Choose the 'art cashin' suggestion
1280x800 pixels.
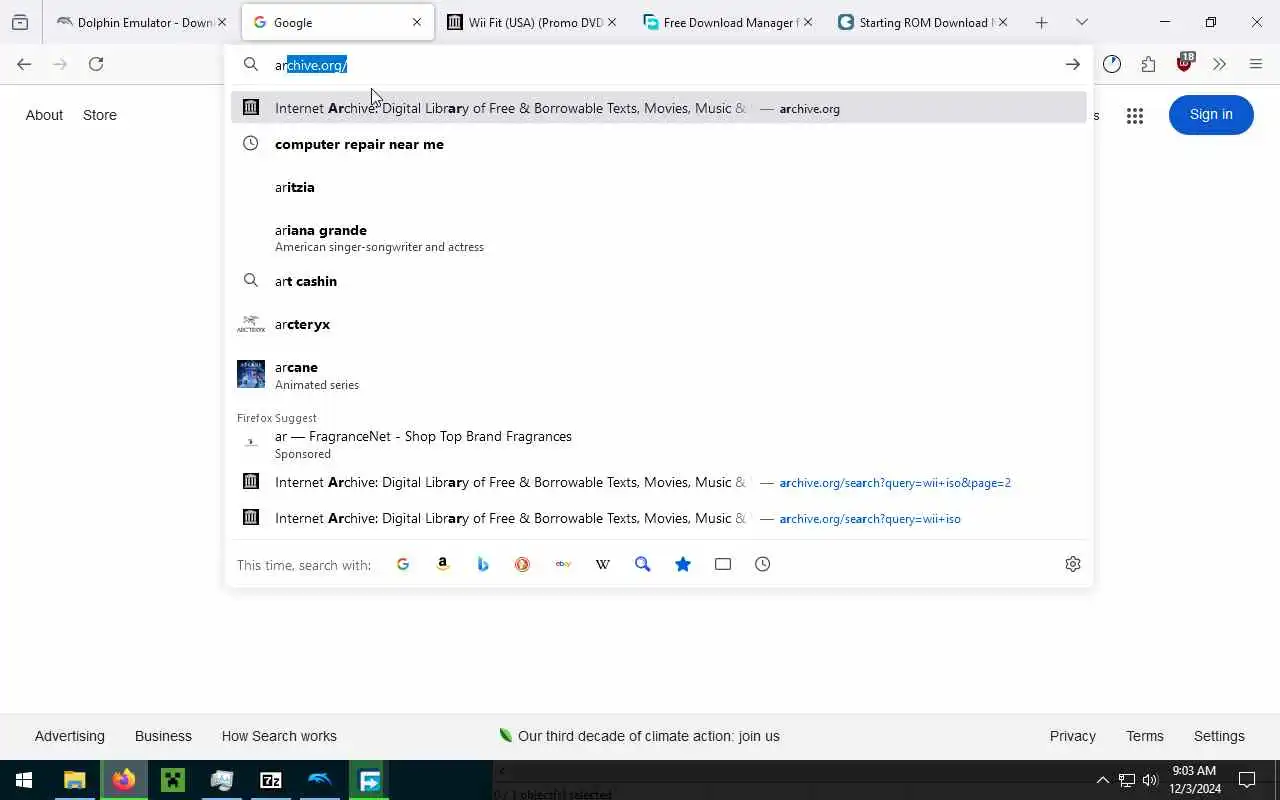pos(659,281)
